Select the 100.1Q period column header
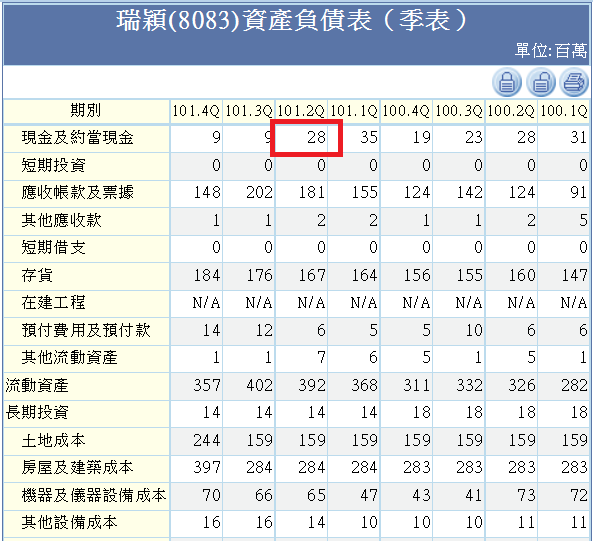Screen dimensions: 599x541 point(564,111)
